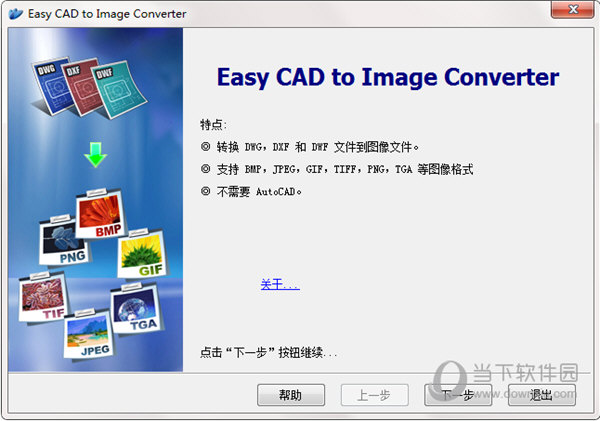Click the TIF image thumbnail
The width and height of the screenshot is (600, 421).
click(x=43, y=297)
